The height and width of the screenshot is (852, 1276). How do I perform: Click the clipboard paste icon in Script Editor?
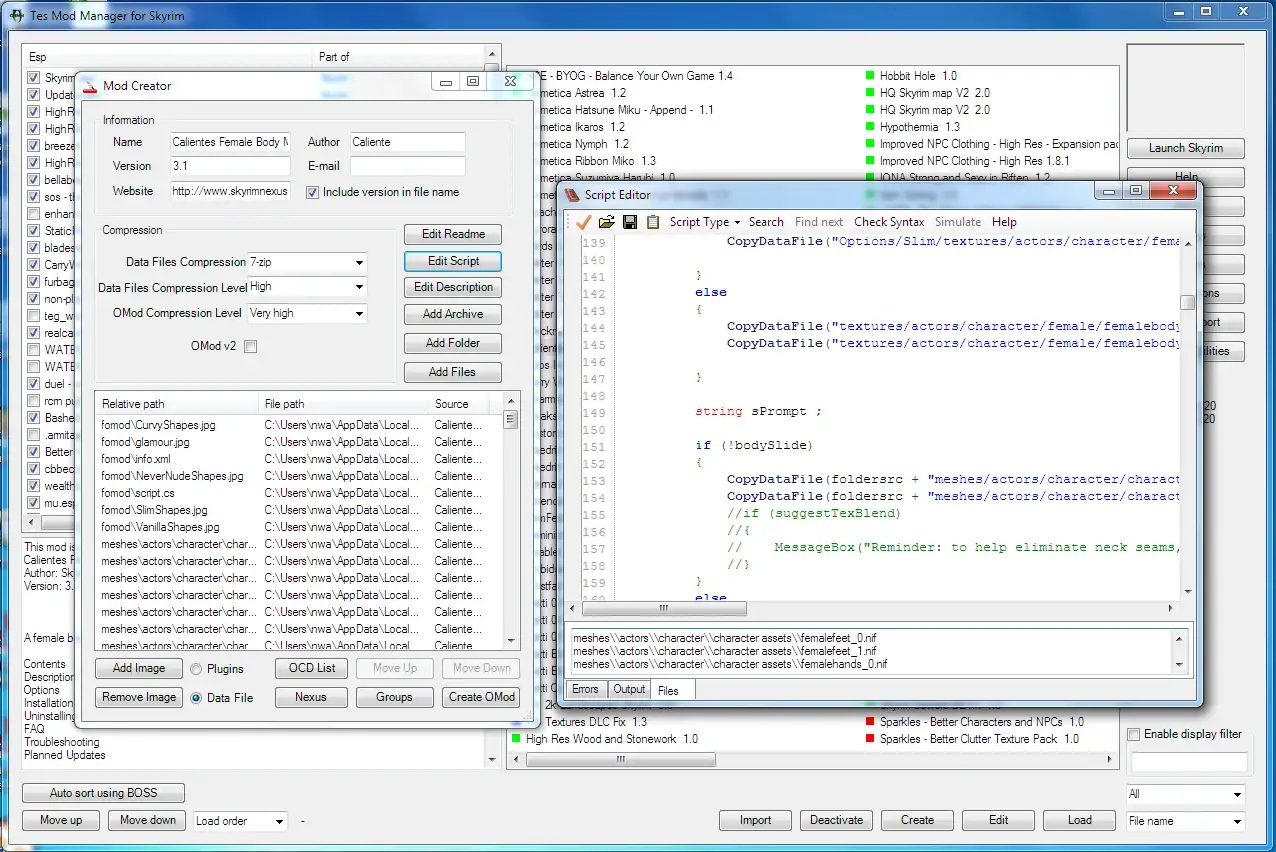(x=651, y=222)
